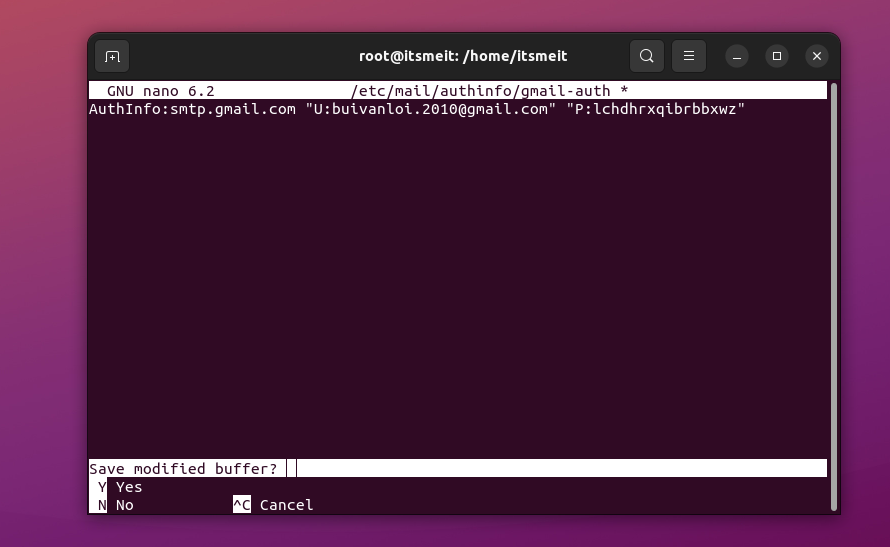890x547 pixels.
Task: Maximize the terminal window
Action: [777, 56]
